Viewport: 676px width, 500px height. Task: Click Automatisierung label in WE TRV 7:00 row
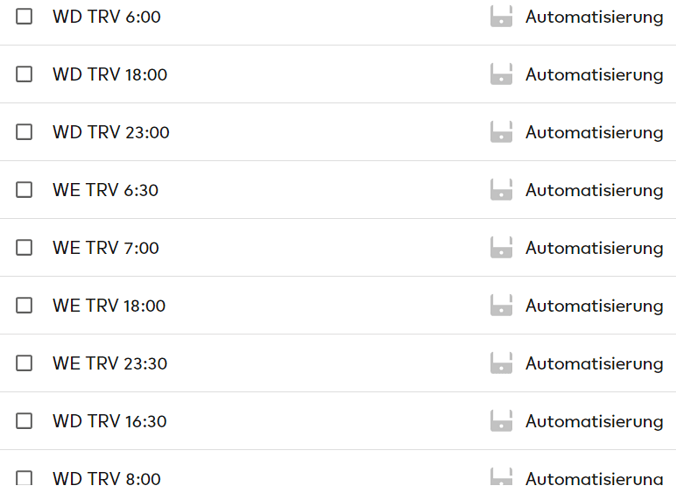pyautogui.click(x=594, y=248)
